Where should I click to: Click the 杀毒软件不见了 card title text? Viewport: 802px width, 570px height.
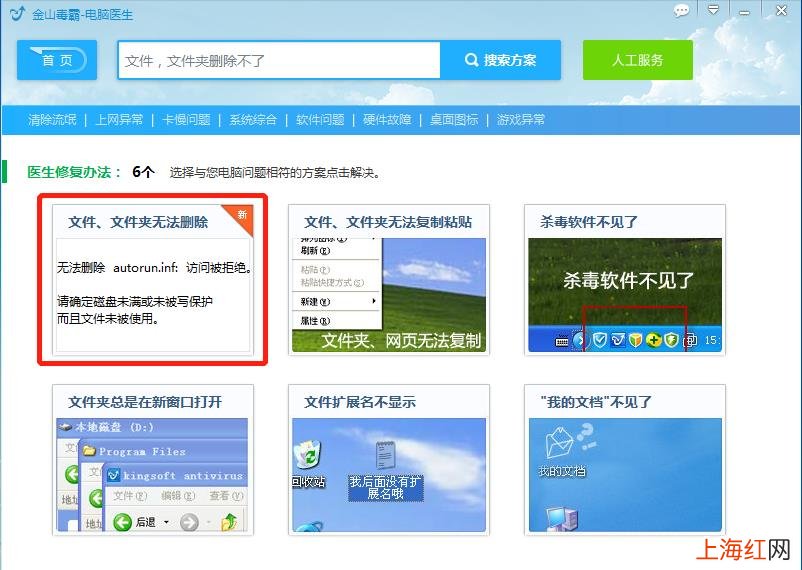[589, 222]
